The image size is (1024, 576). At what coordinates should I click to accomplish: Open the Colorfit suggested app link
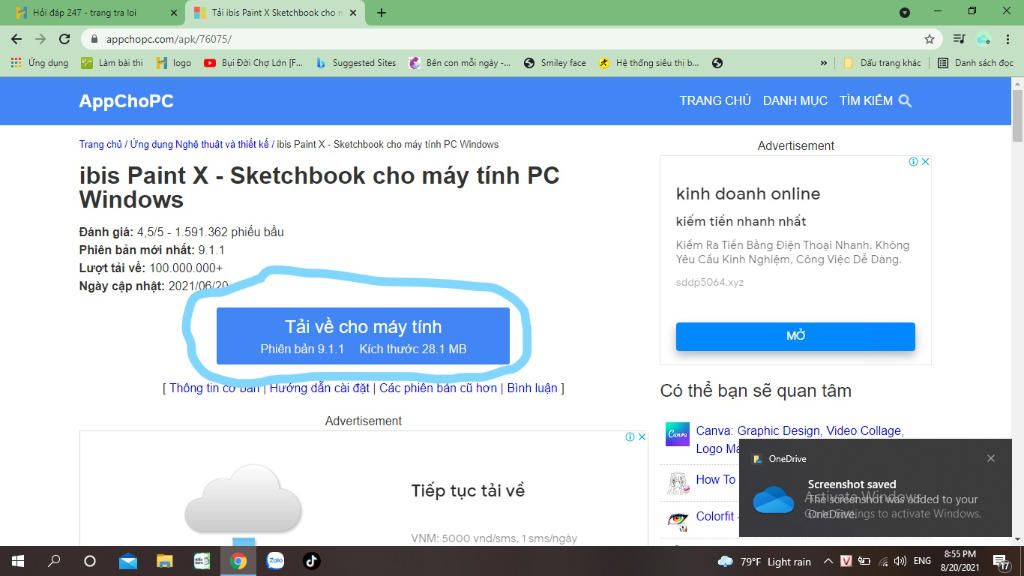coord(714,517)
